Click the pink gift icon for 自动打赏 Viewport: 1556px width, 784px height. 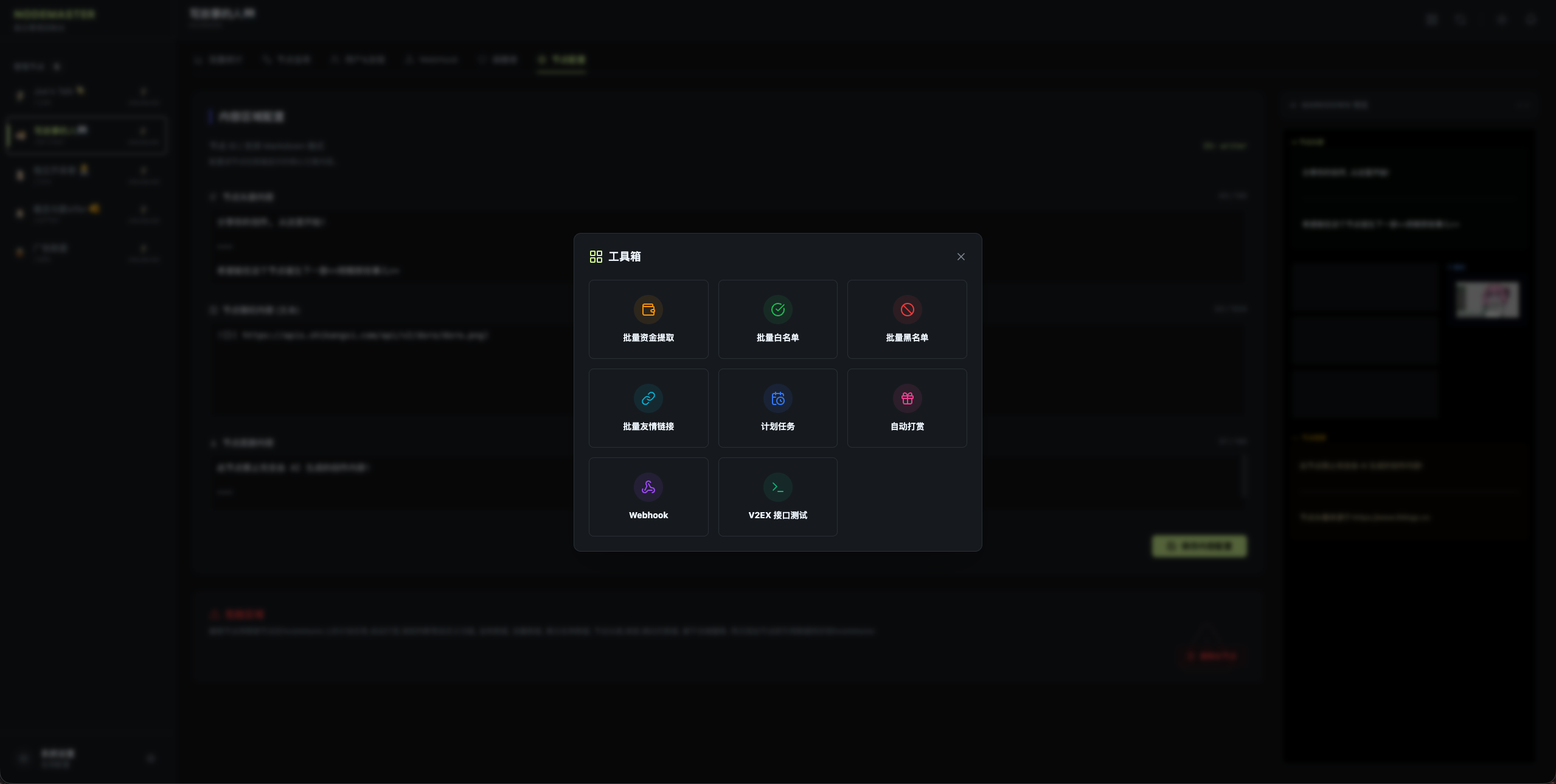[x=907, y=398]
